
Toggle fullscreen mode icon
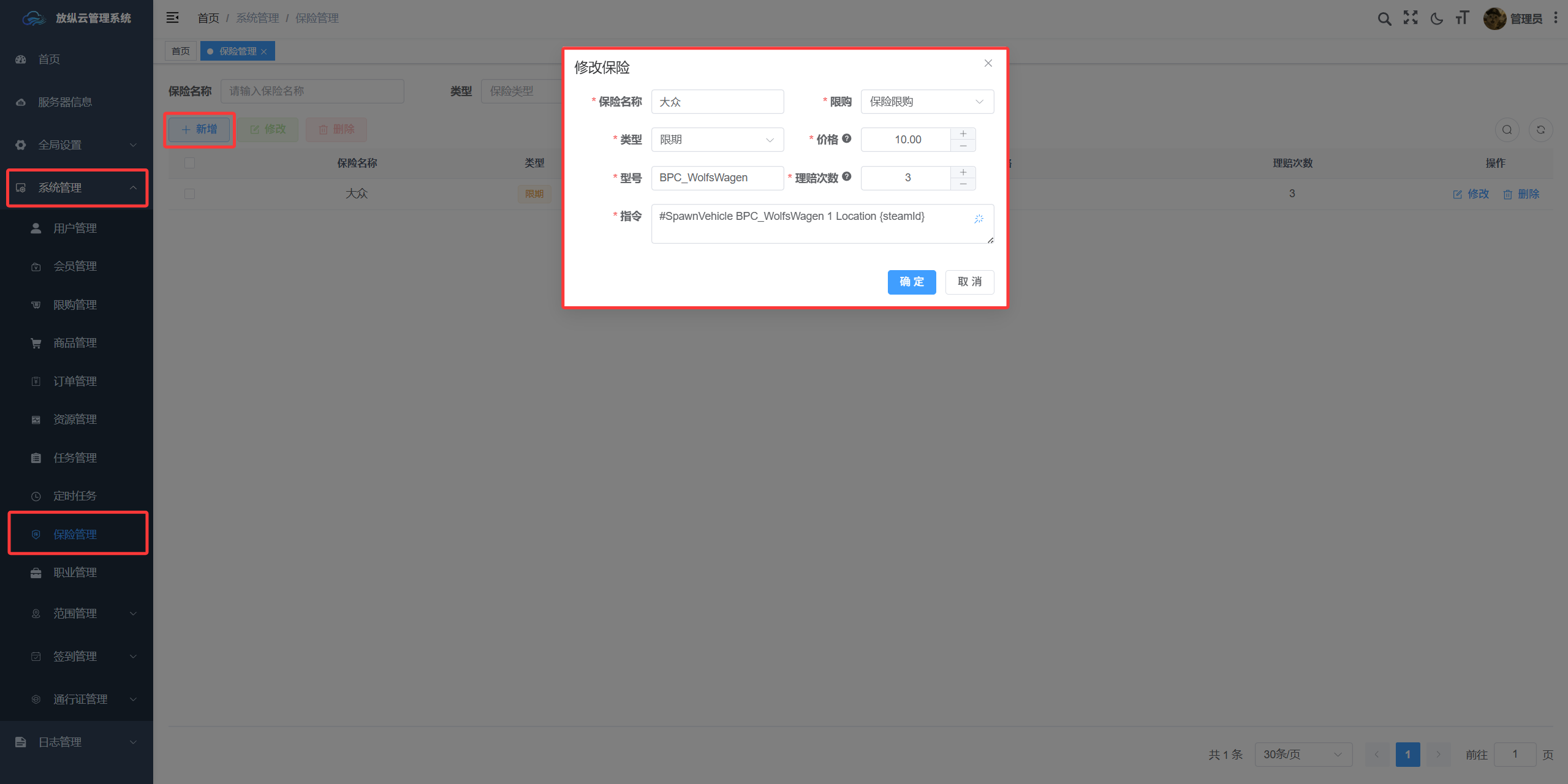coord(1411,18)
